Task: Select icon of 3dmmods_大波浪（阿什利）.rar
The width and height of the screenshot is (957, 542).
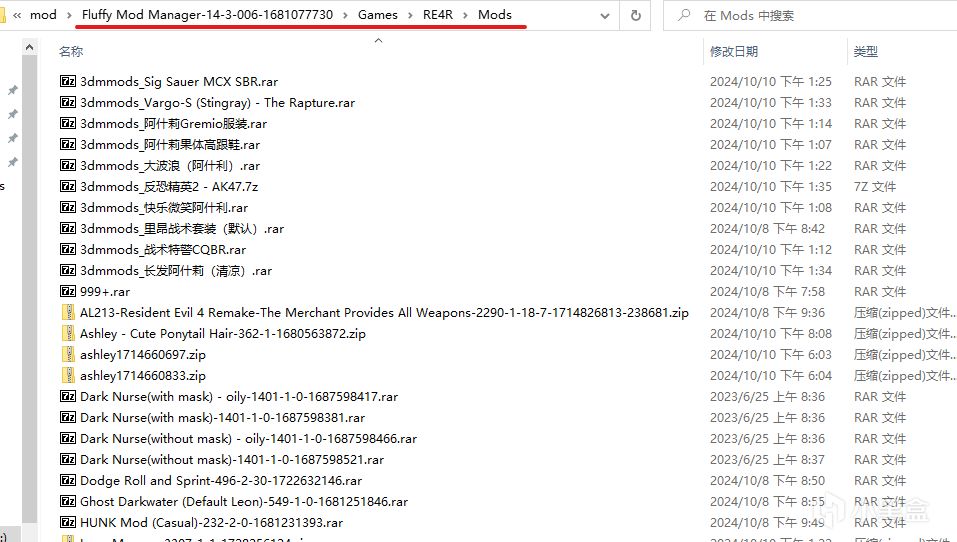Action: 68,165
